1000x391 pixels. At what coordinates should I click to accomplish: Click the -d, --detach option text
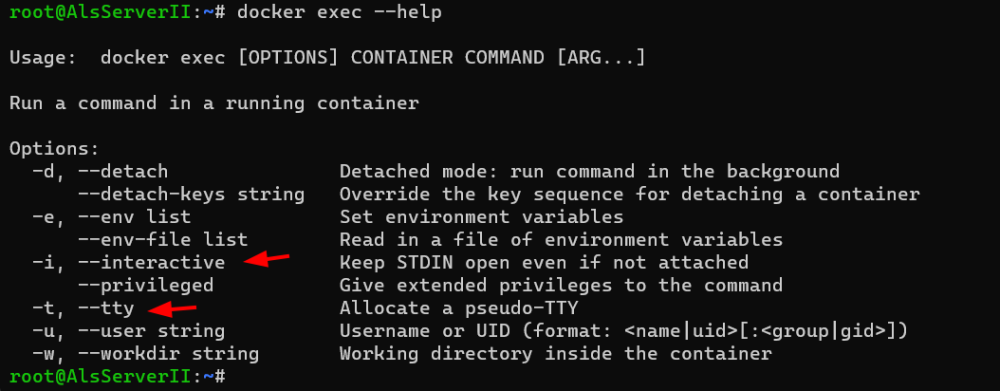pos(100,172)
